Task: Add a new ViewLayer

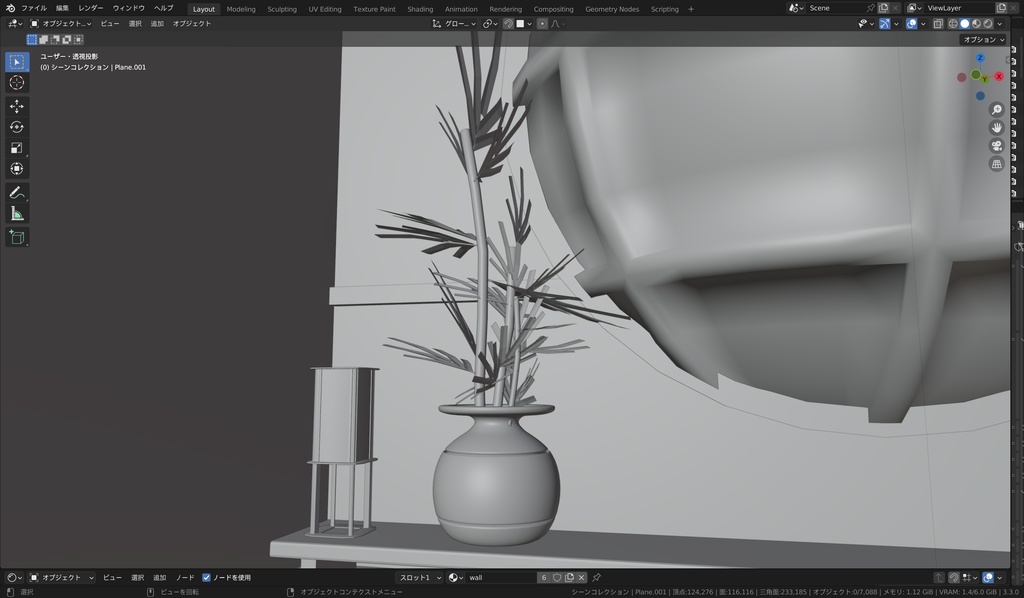Action: click(x=1001, y=8)
